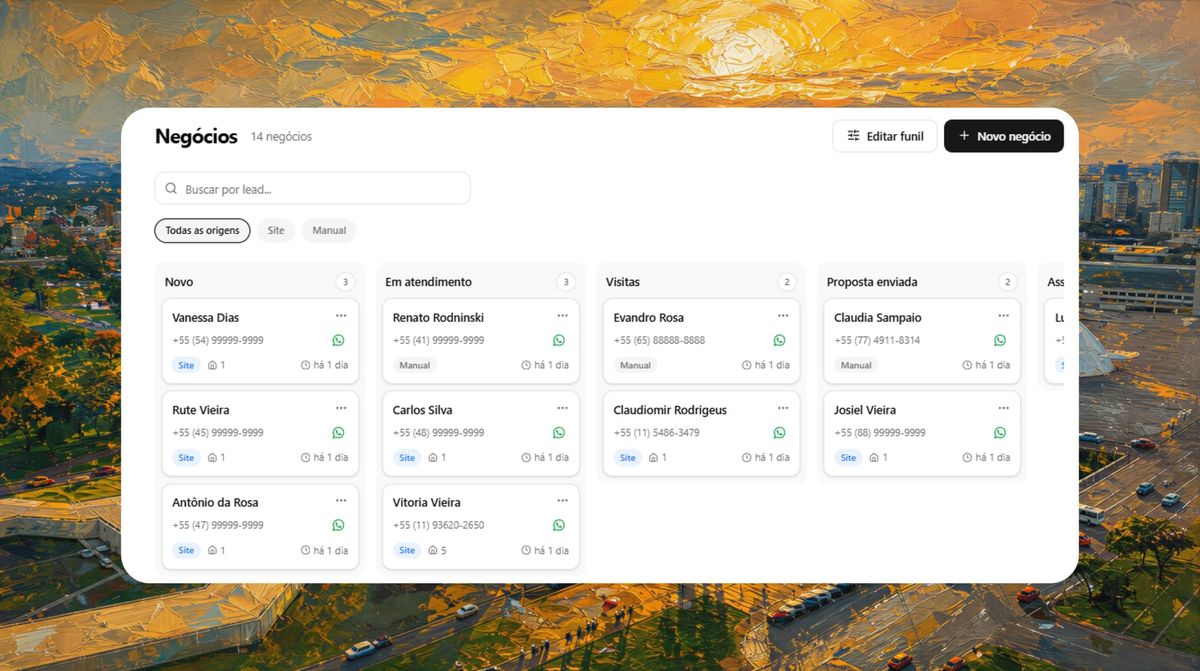Image resolution: width=1200 pixels, height=671 pixels.
Task: Open WhatsApp chat for Josiel Vieira
Action: [x=1000, y=433]
